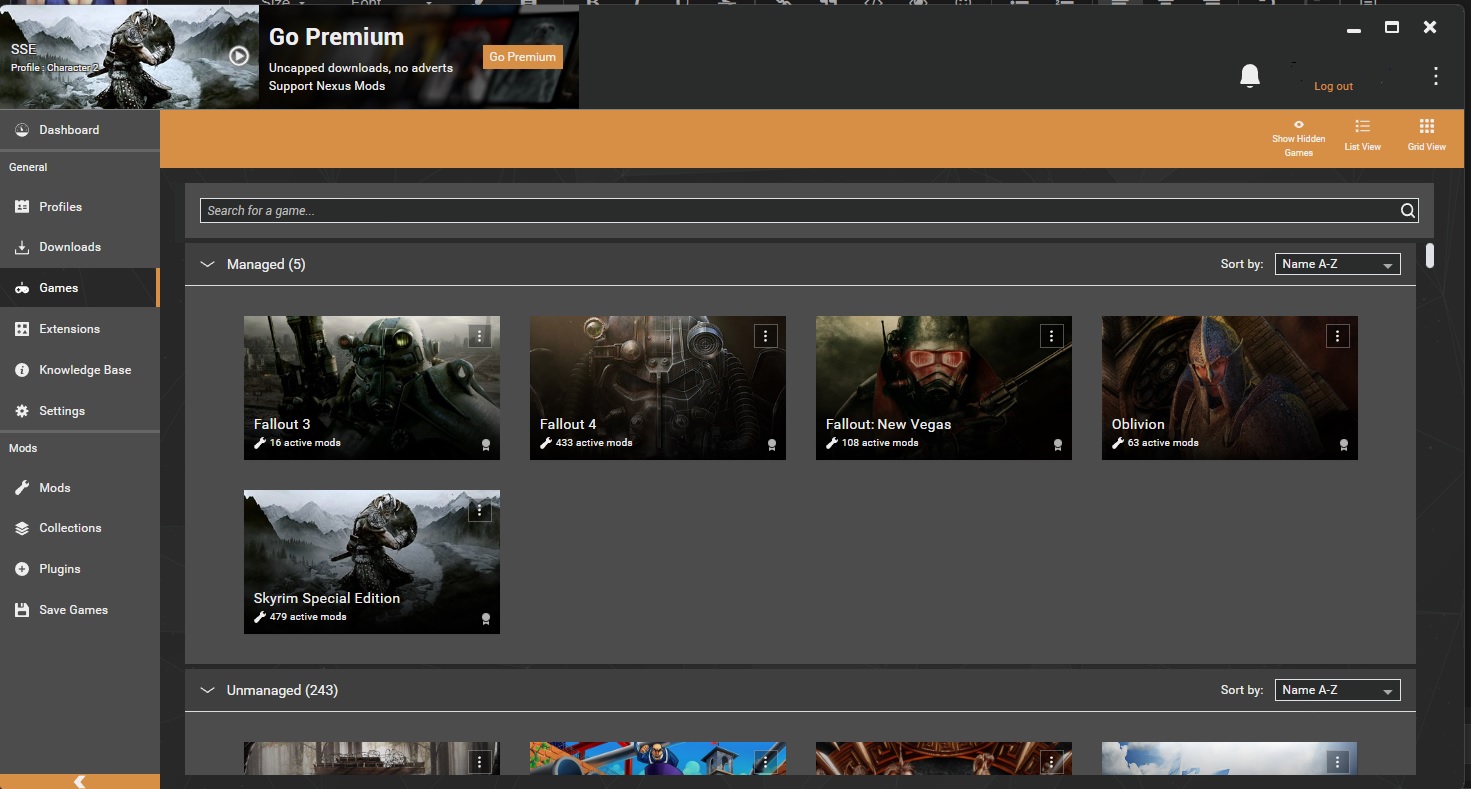Click the orange Go Premium button

523,57
